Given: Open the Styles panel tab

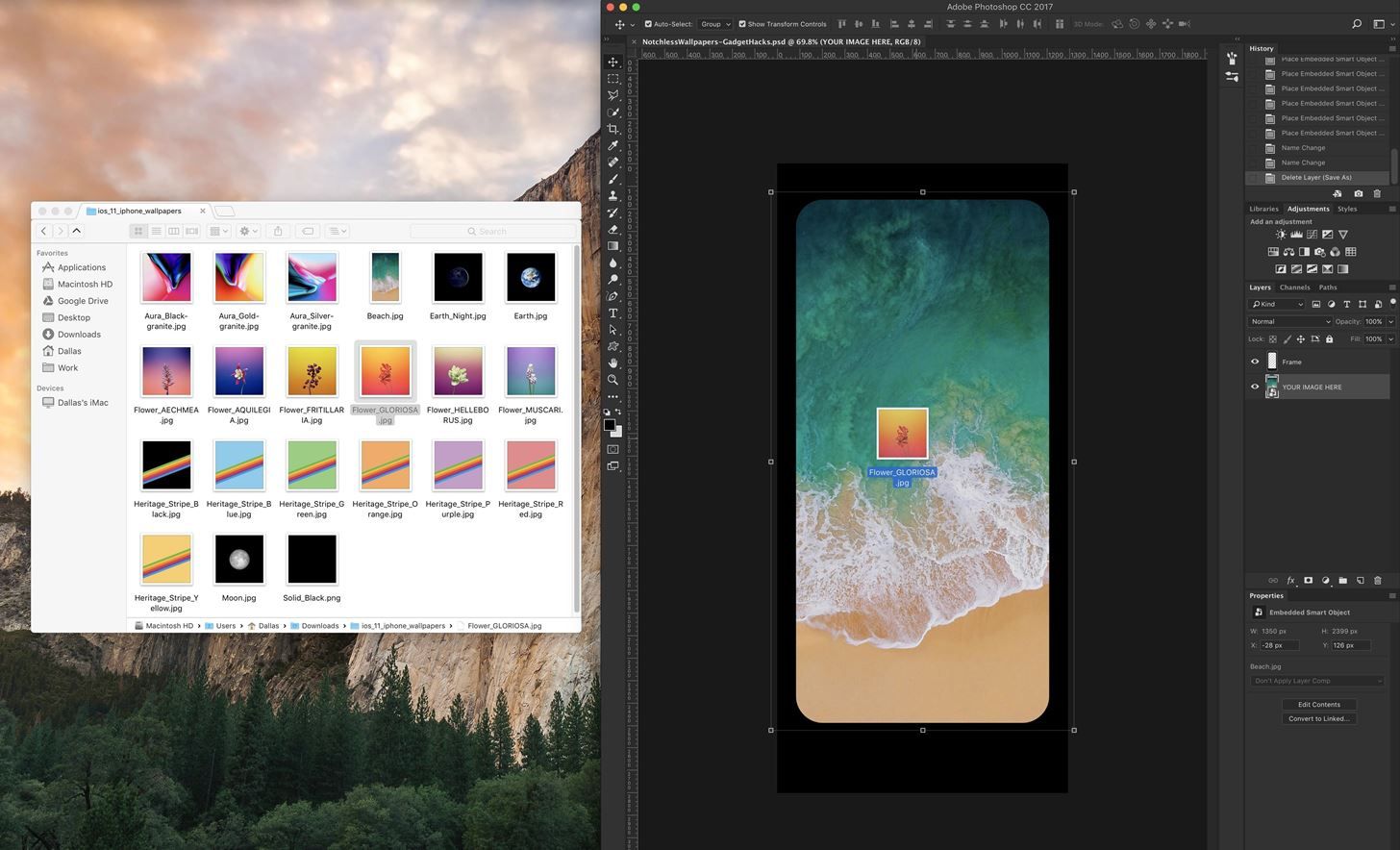Looking at the screenshot, I should pyautogui.click(x=1346, y=209).
